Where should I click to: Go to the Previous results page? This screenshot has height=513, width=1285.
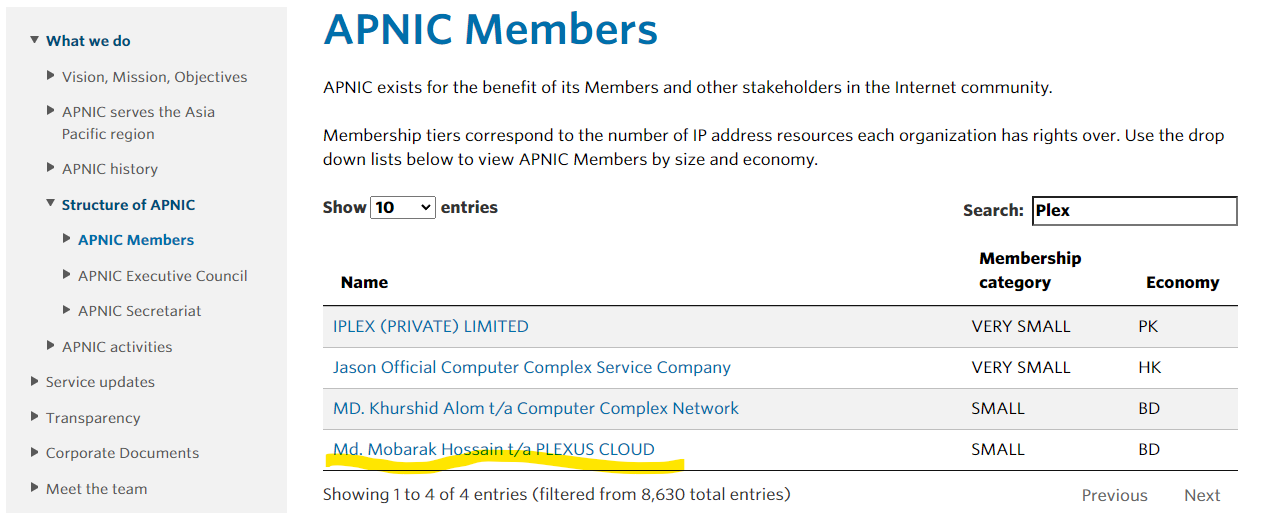[x=1114, y=495]
